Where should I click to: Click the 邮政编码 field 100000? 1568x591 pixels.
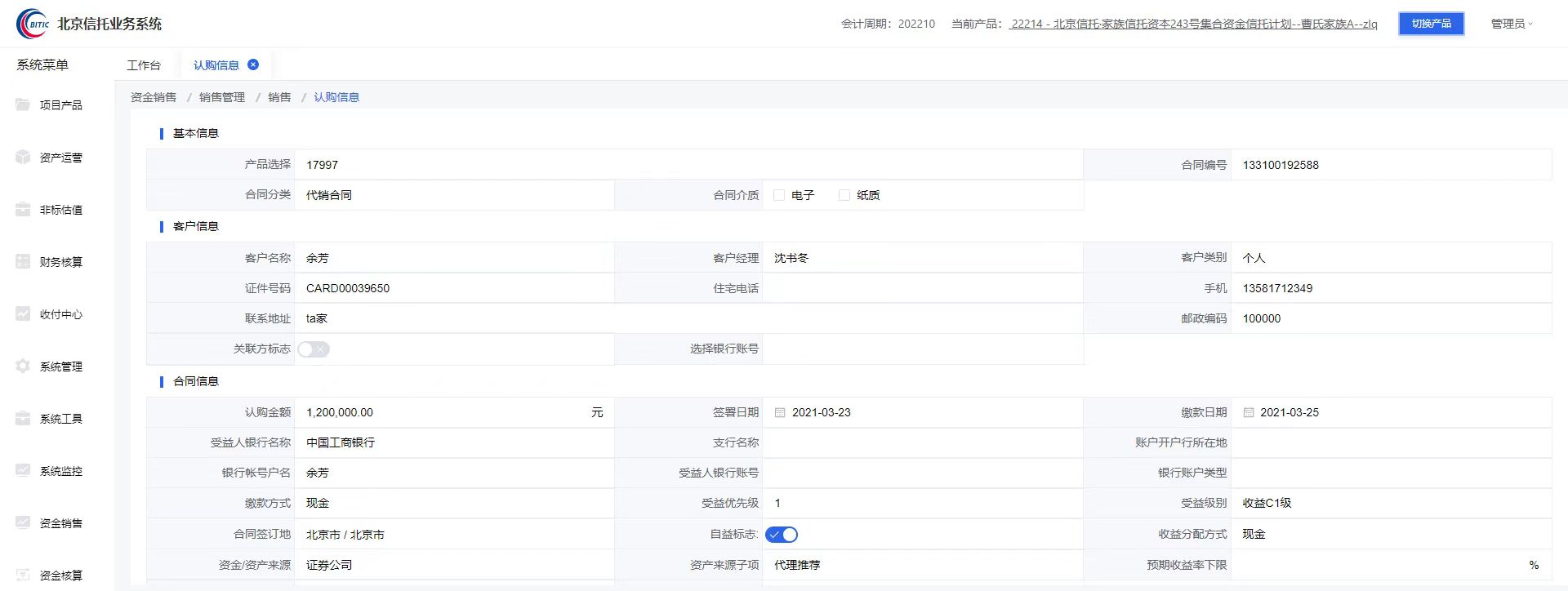(1391, 318)
